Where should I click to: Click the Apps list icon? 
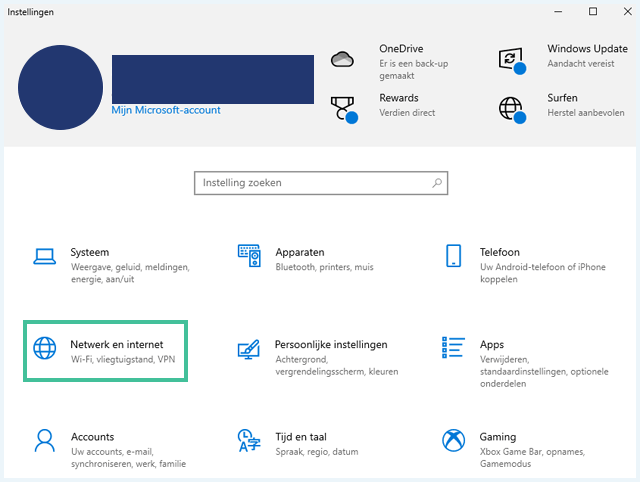click(453, 347)
